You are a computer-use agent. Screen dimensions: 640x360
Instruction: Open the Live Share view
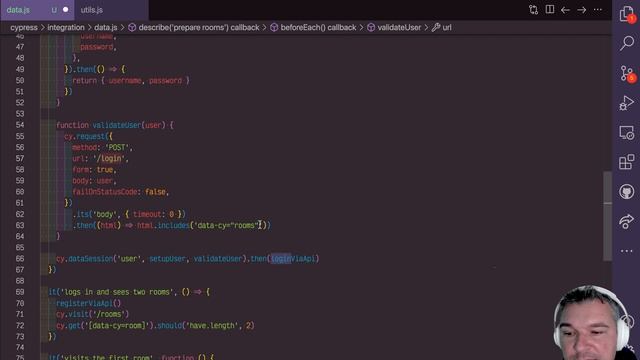(x=627, y=221)
